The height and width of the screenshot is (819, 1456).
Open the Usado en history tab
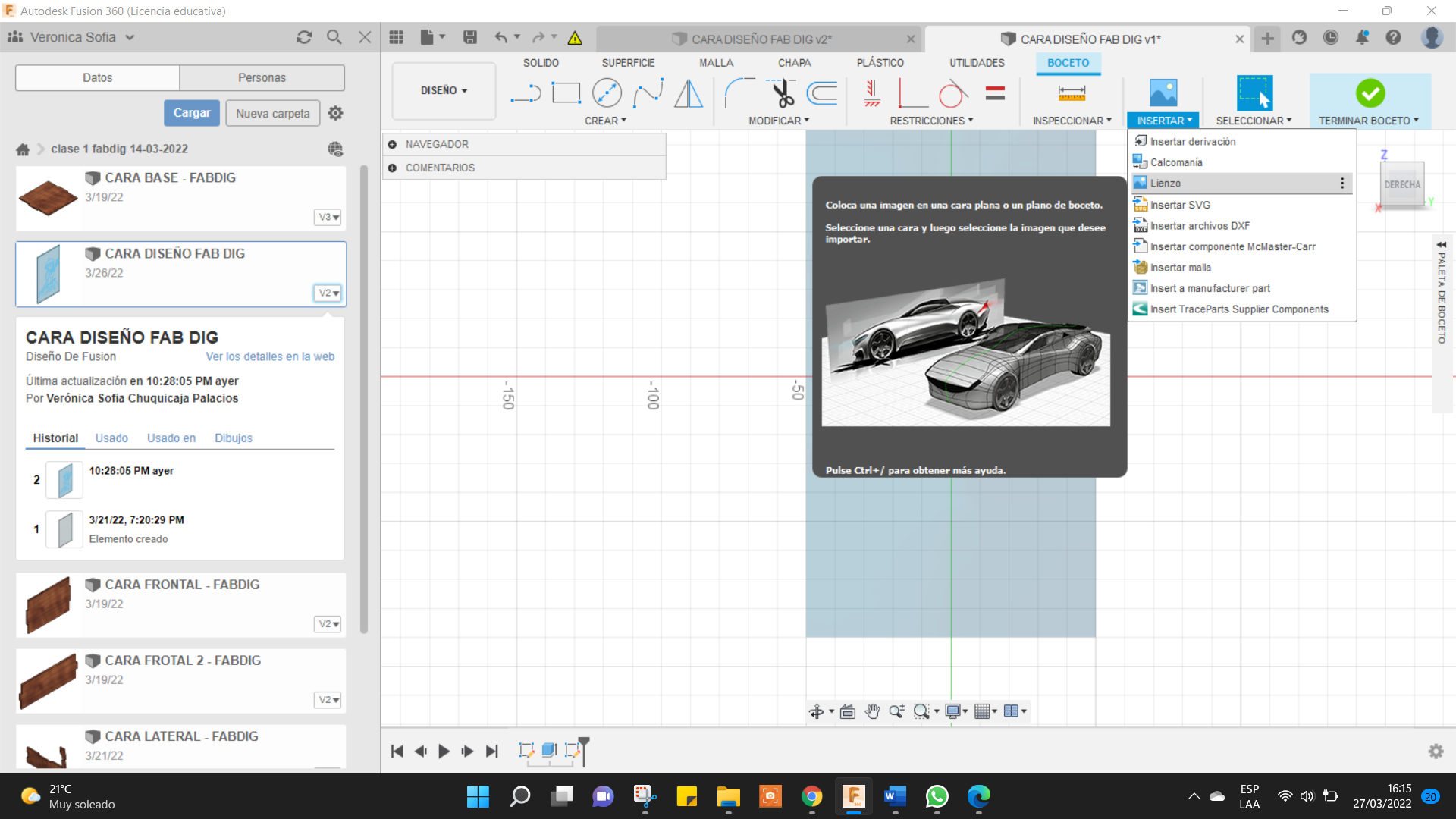coord(171,438)
